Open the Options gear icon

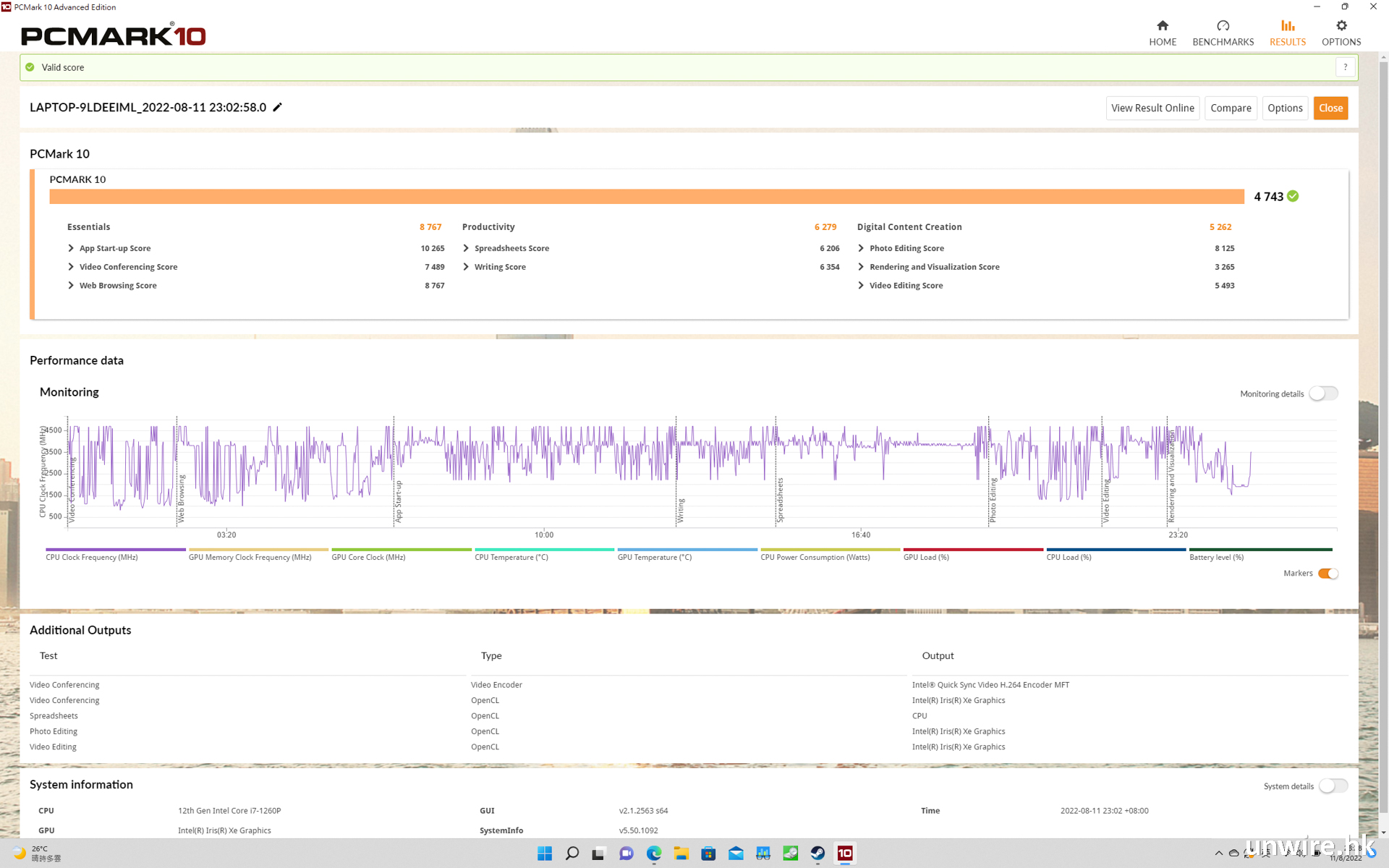[1341, 26]
